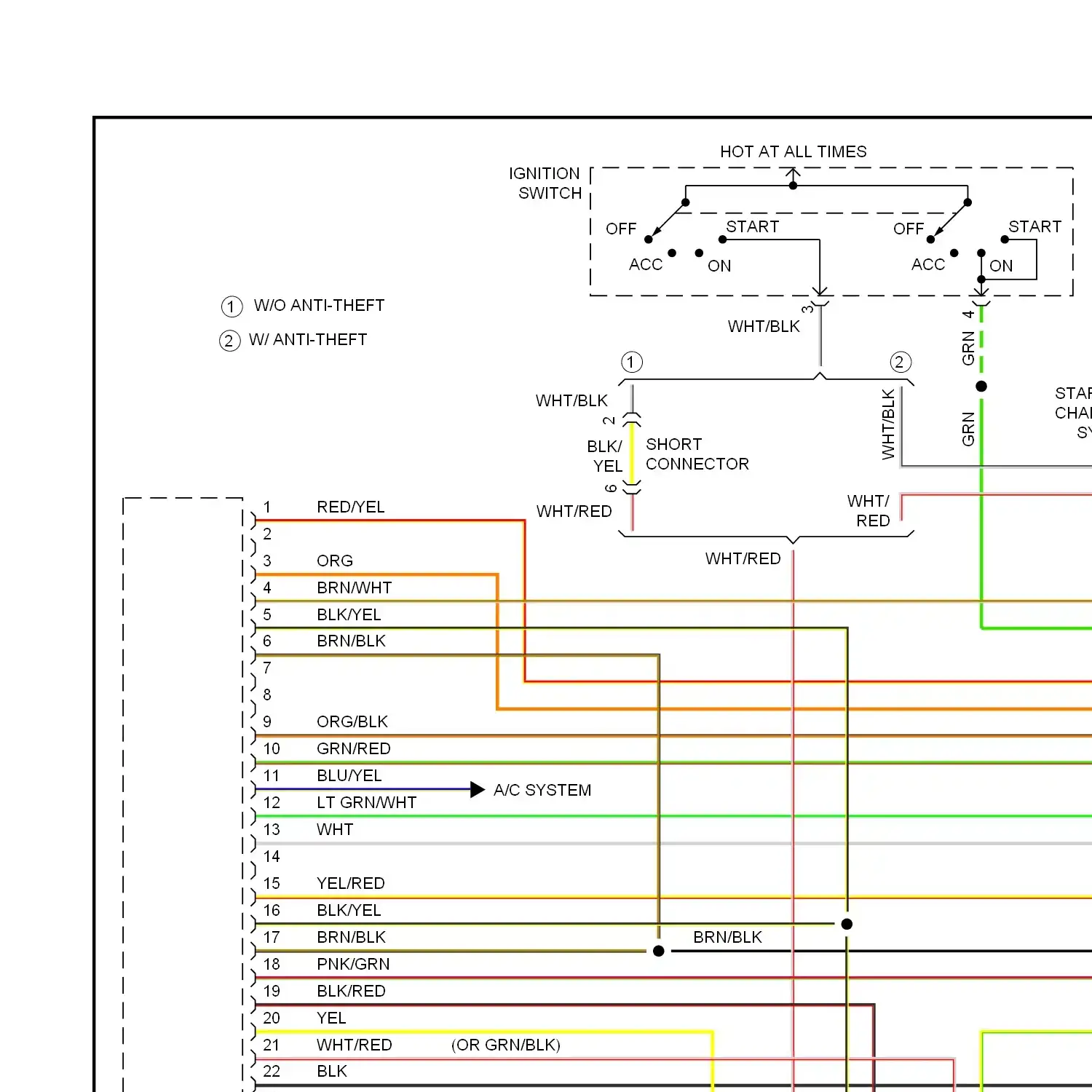Click GRN/RED label at pin 10
1092x1092 pixels.
354,749
